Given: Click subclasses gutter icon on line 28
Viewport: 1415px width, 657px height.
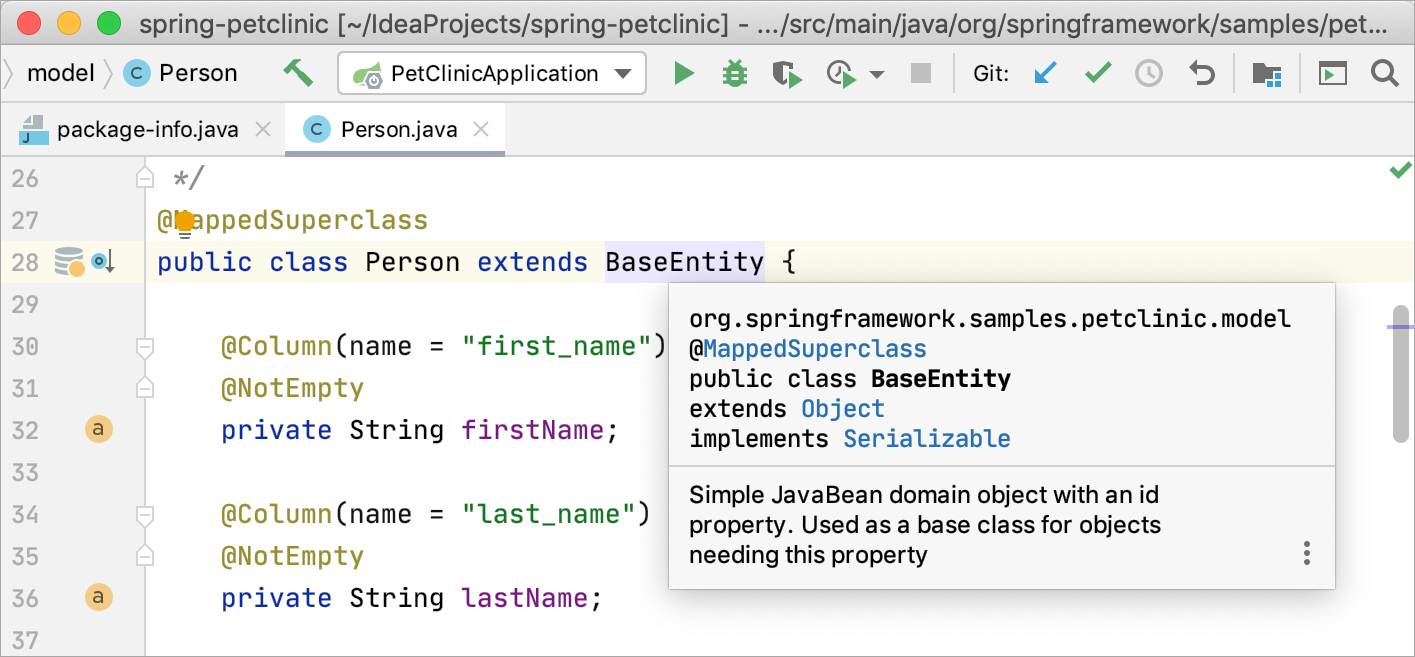Looking at the screenshot, I should click(103, 262).
